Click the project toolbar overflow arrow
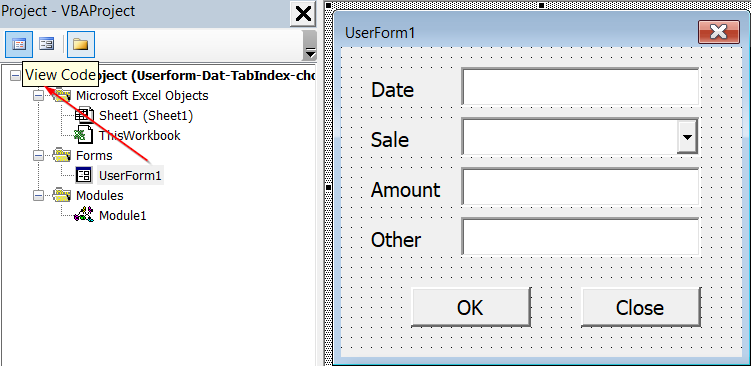The image size is (751, 366). click(310, 46)
